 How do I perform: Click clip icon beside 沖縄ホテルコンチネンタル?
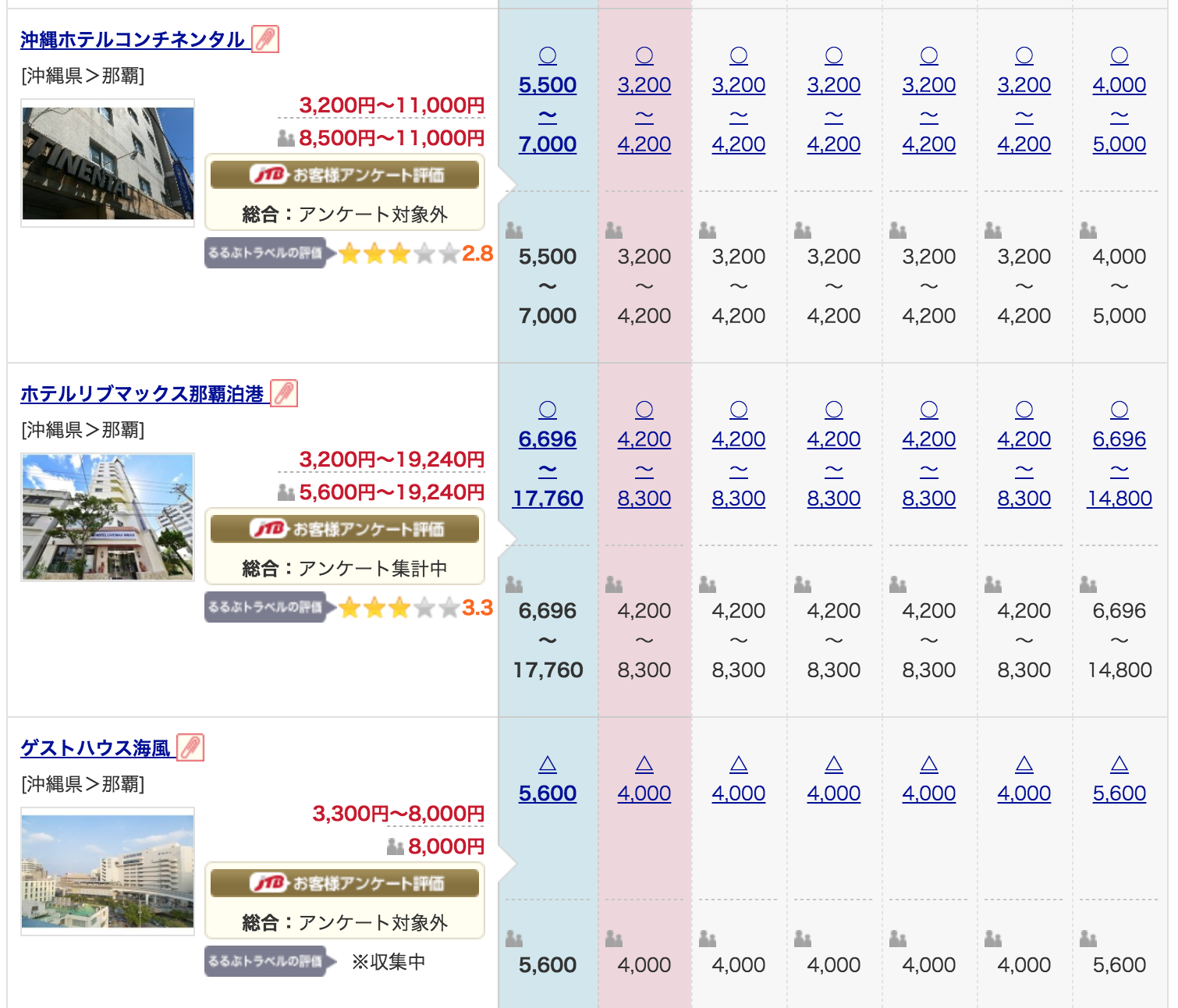coord(265,39)
